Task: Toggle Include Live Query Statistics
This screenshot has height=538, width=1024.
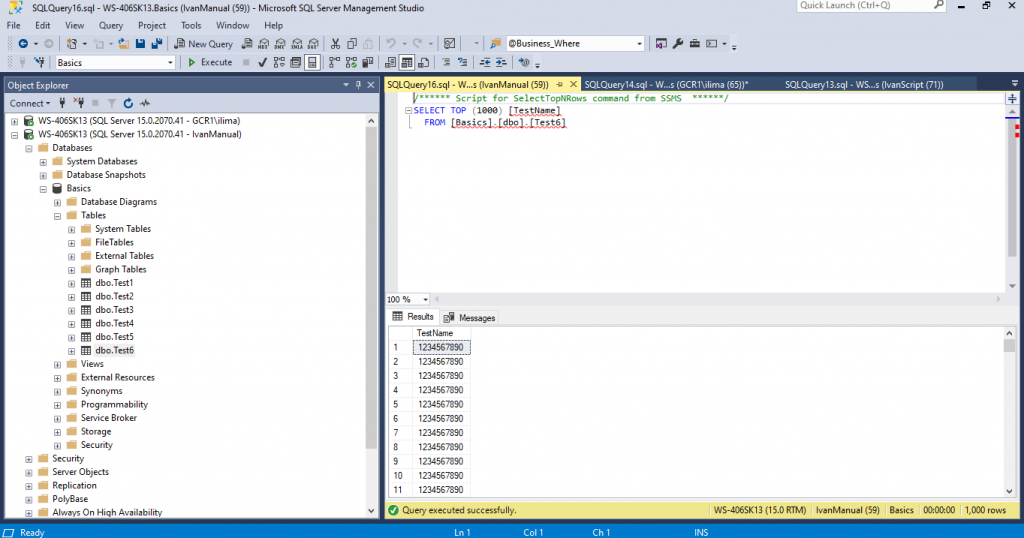Action: pyautogui.click(x=351, y=63)
